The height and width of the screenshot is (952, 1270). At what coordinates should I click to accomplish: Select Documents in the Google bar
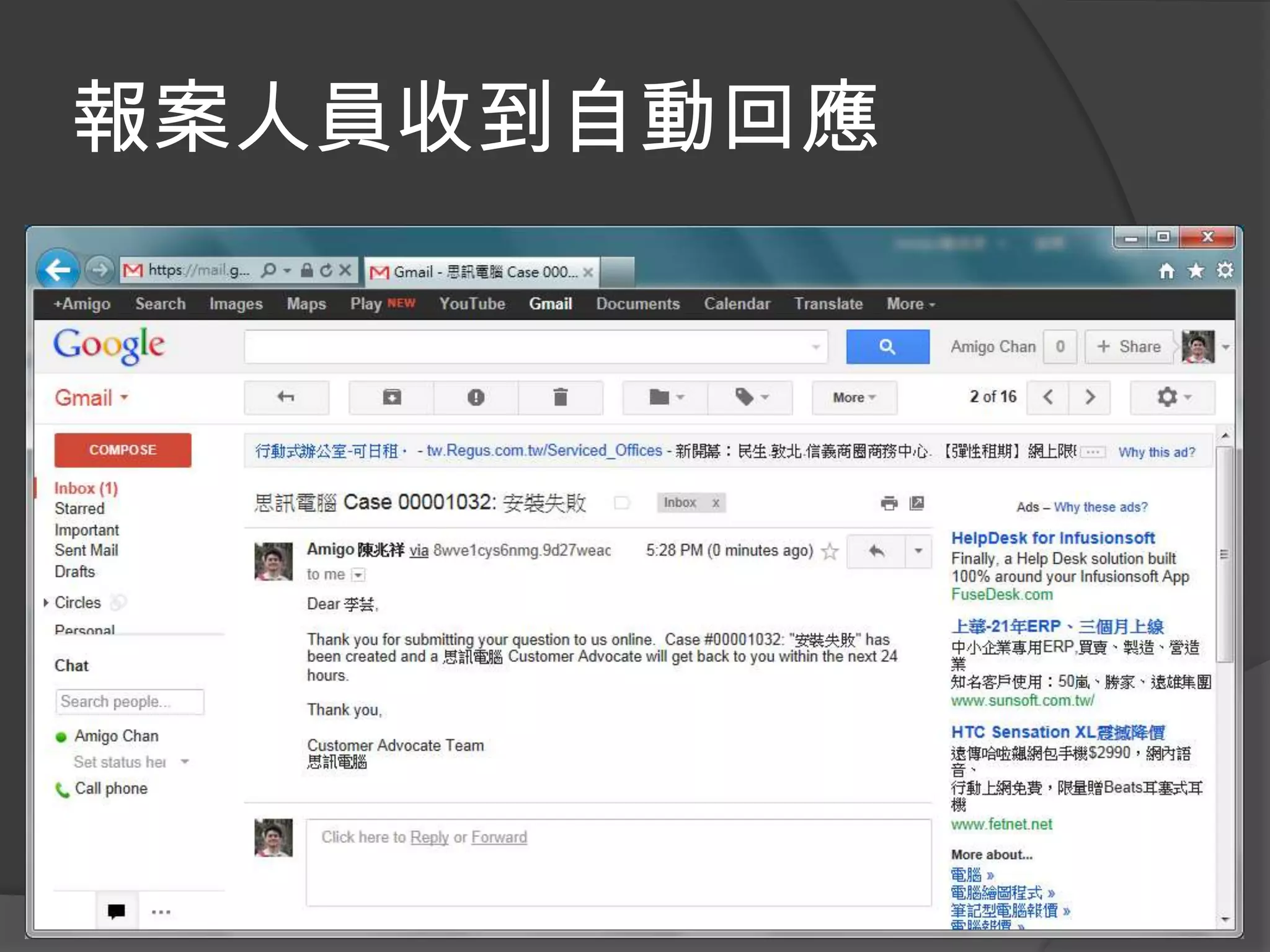click(x=637, y=304)
